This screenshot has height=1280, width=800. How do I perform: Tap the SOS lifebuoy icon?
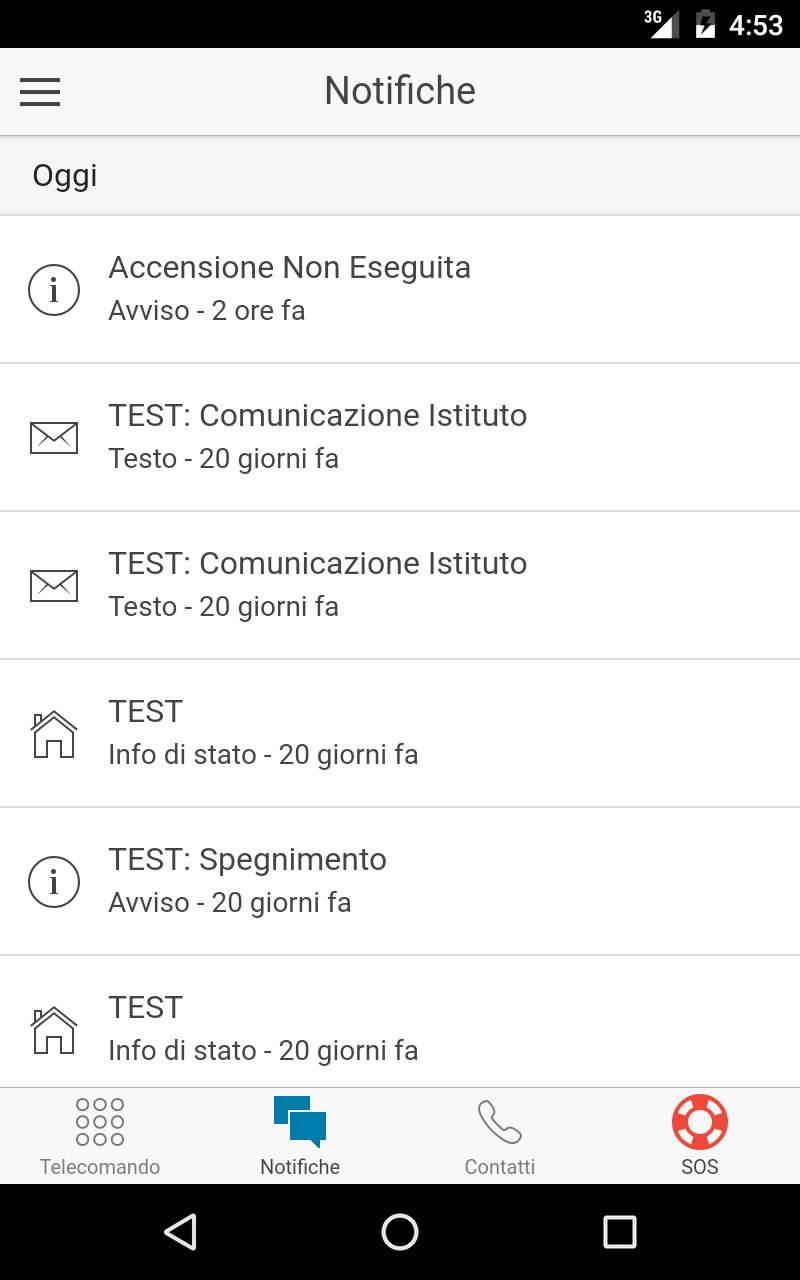(x=700, y=1122)
